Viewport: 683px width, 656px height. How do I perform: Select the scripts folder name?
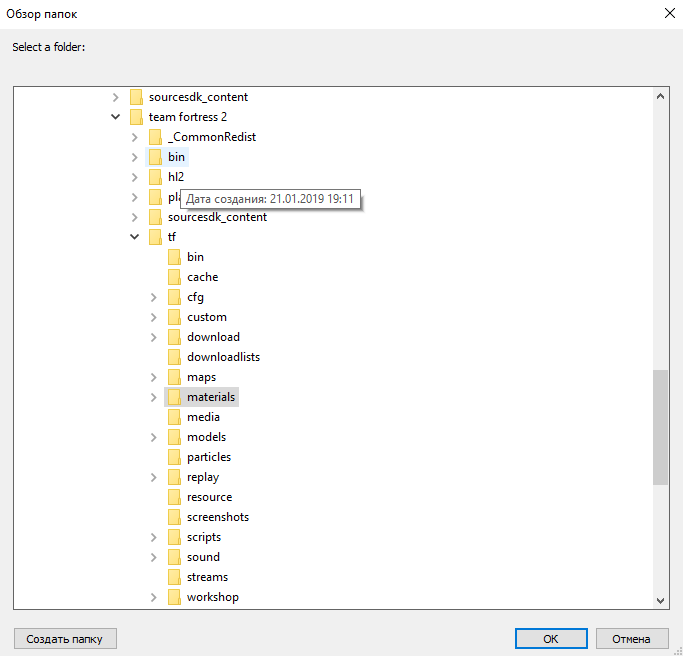coord(204,538)
